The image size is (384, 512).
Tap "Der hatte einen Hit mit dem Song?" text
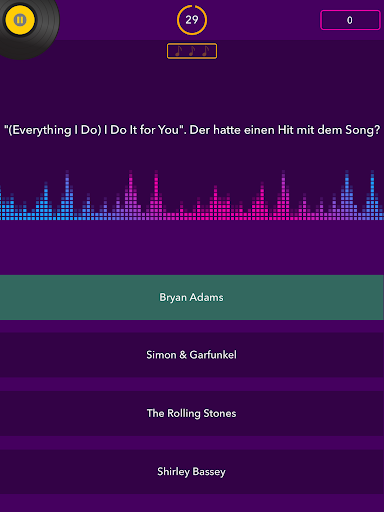click(285, 130)
